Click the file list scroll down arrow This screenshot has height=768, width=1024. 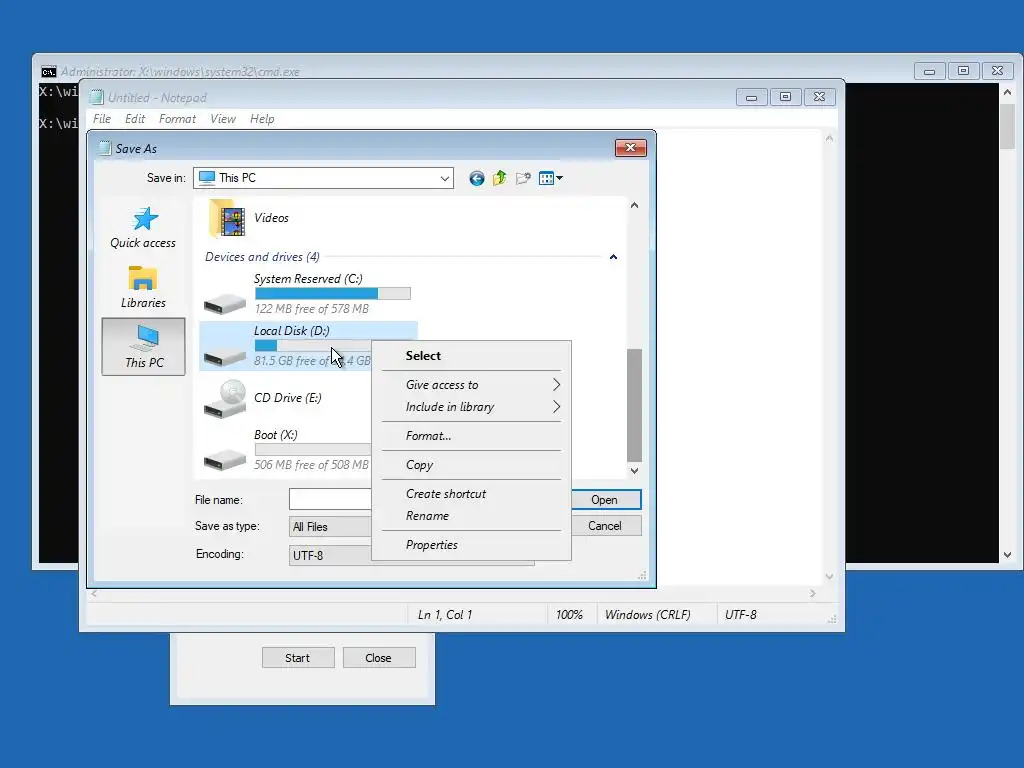pyautogui.click(x=634, y=470)
